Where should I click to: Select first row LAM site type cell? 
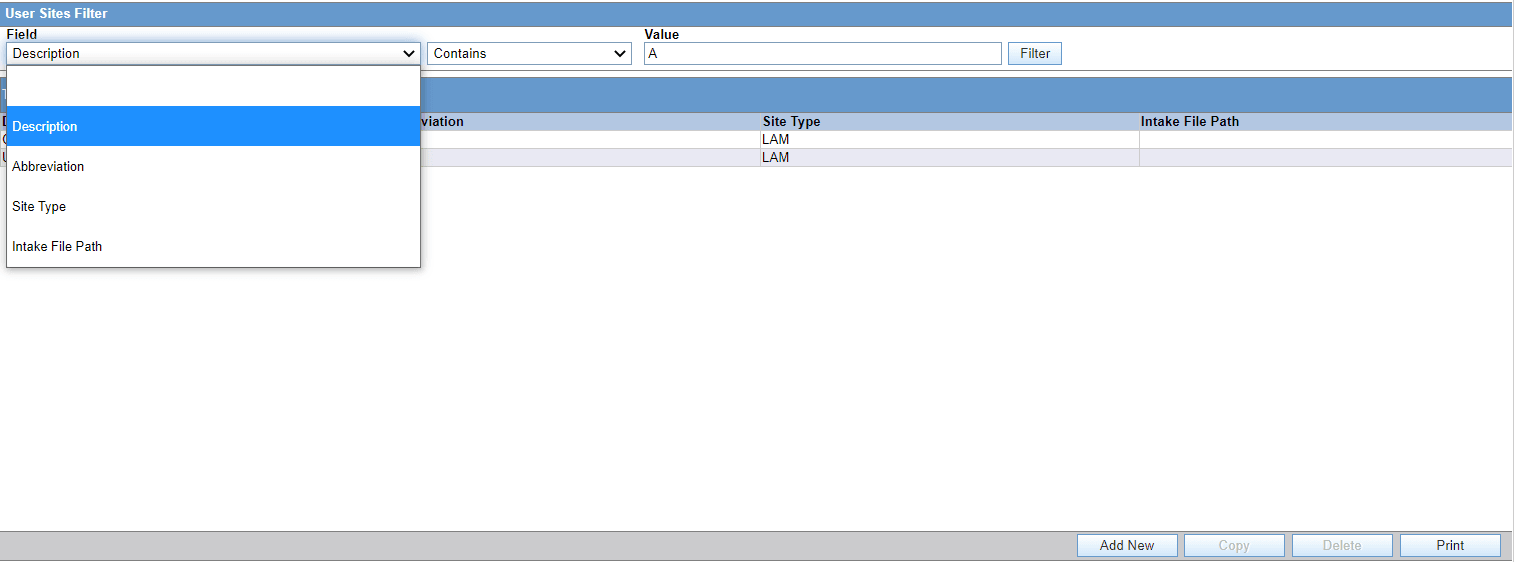949,139
